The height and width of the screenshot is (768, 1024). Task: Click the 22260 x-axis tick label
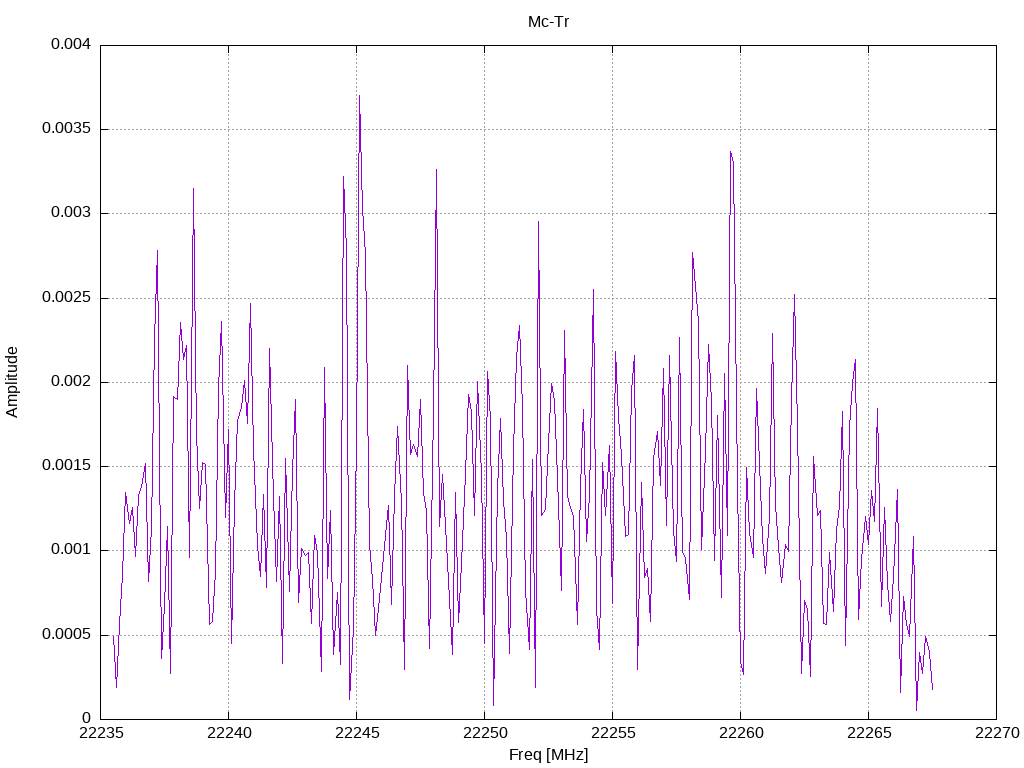click(741, 733)
